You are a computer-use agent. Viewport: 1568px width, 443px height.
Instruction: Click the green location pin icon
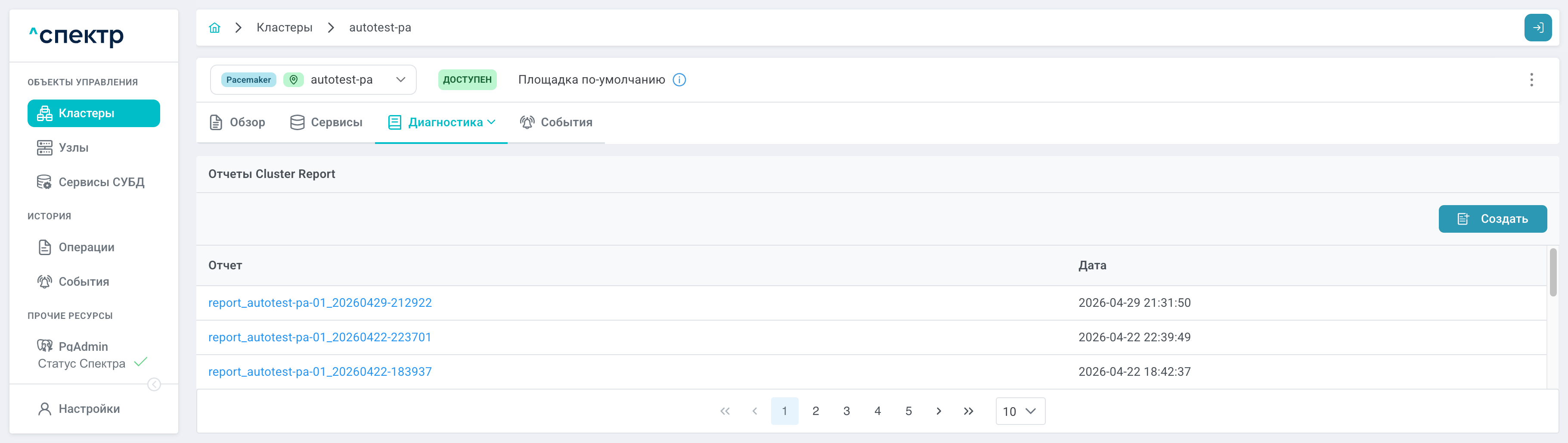click(293, 80)
